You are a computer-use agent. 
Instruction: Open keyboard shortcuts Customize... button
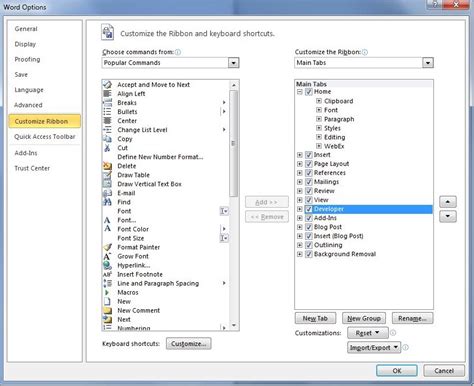pos(189,344)
